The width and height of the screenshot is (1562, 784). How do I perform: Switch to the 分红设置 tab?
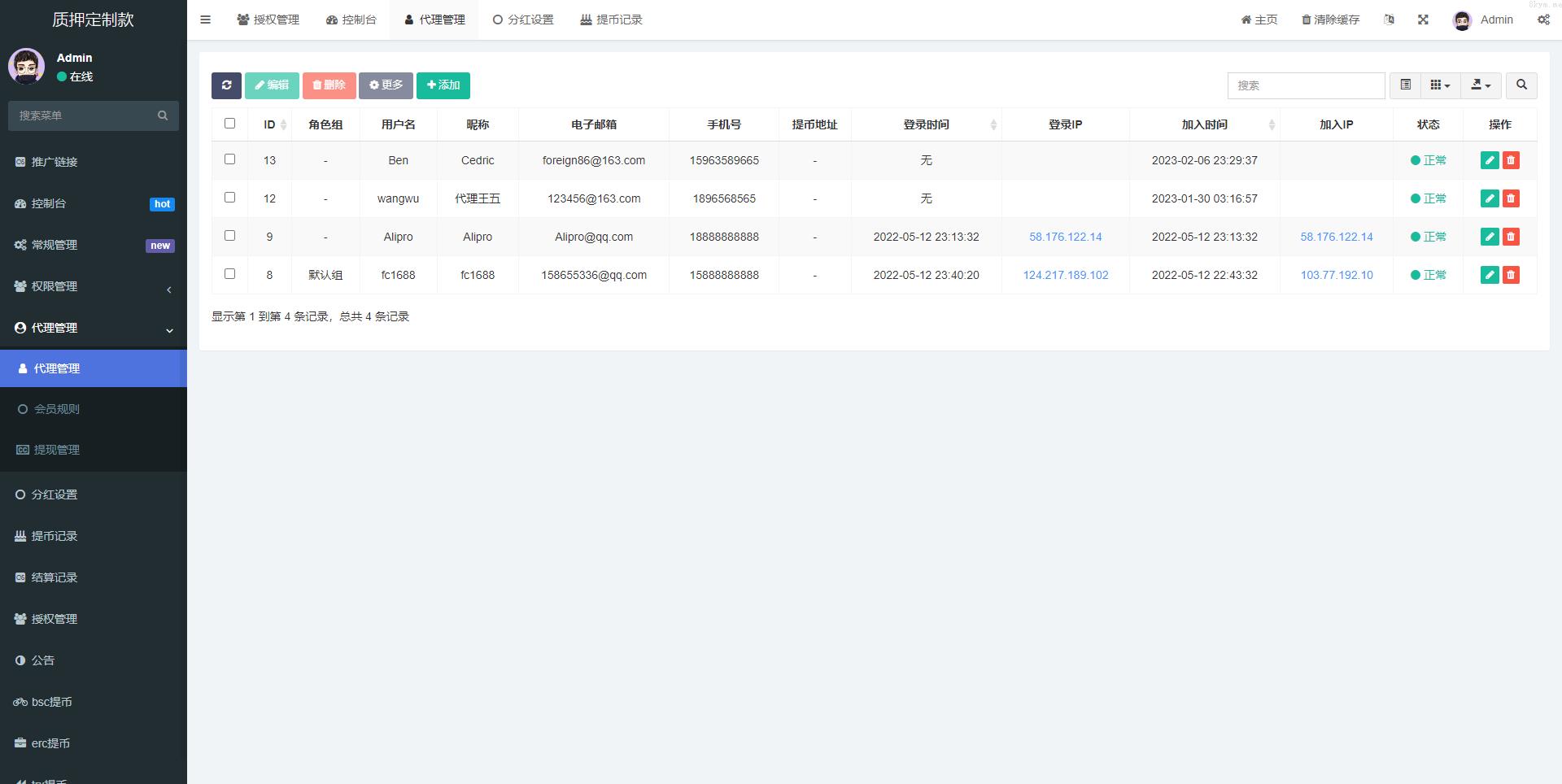523,20
